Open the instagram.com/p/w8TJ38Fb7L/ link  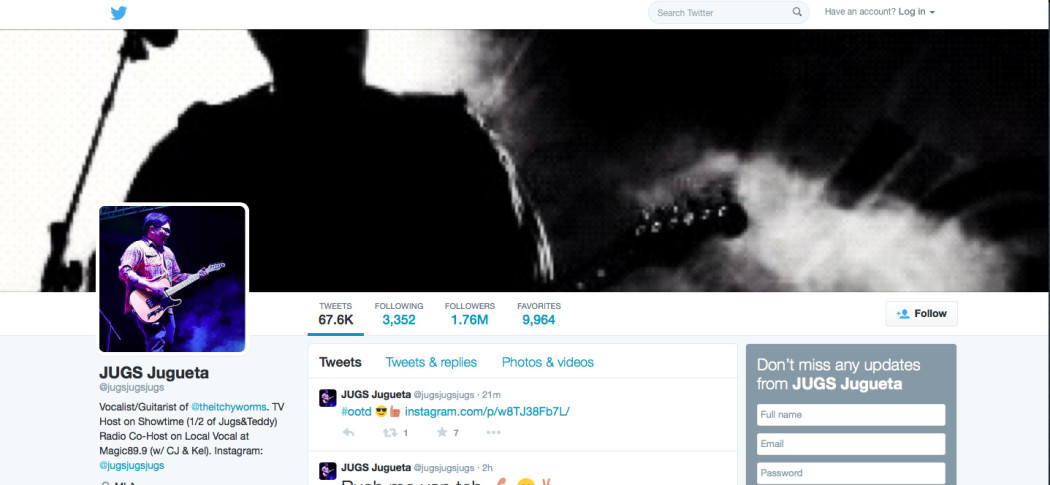click(487, 411)
